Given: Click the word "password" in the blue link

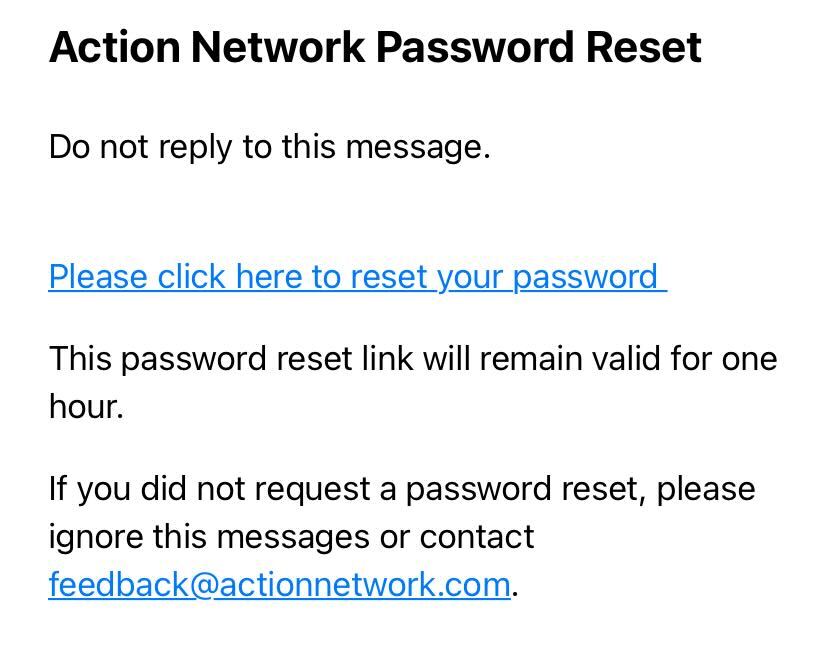Looking at the screenshot, I should [x=585, y=278].
